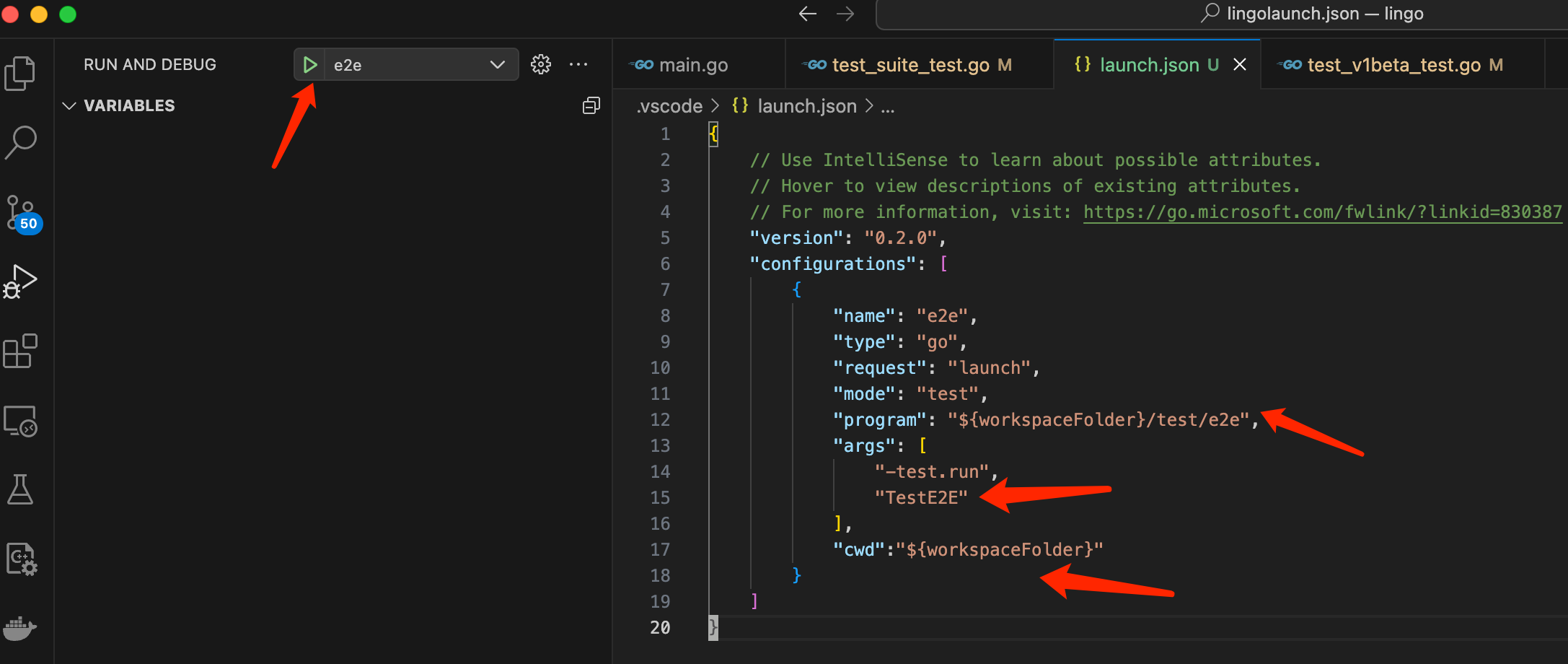Open the Explorer view in the activity bar
The image size is (1568, 664).
pyautogui.click(x=20, y=73)
